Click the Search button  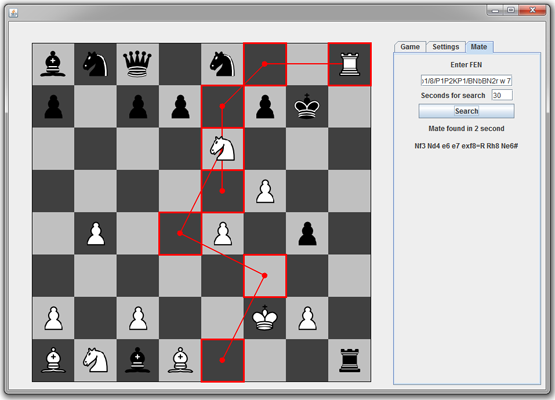click(466, 111)
